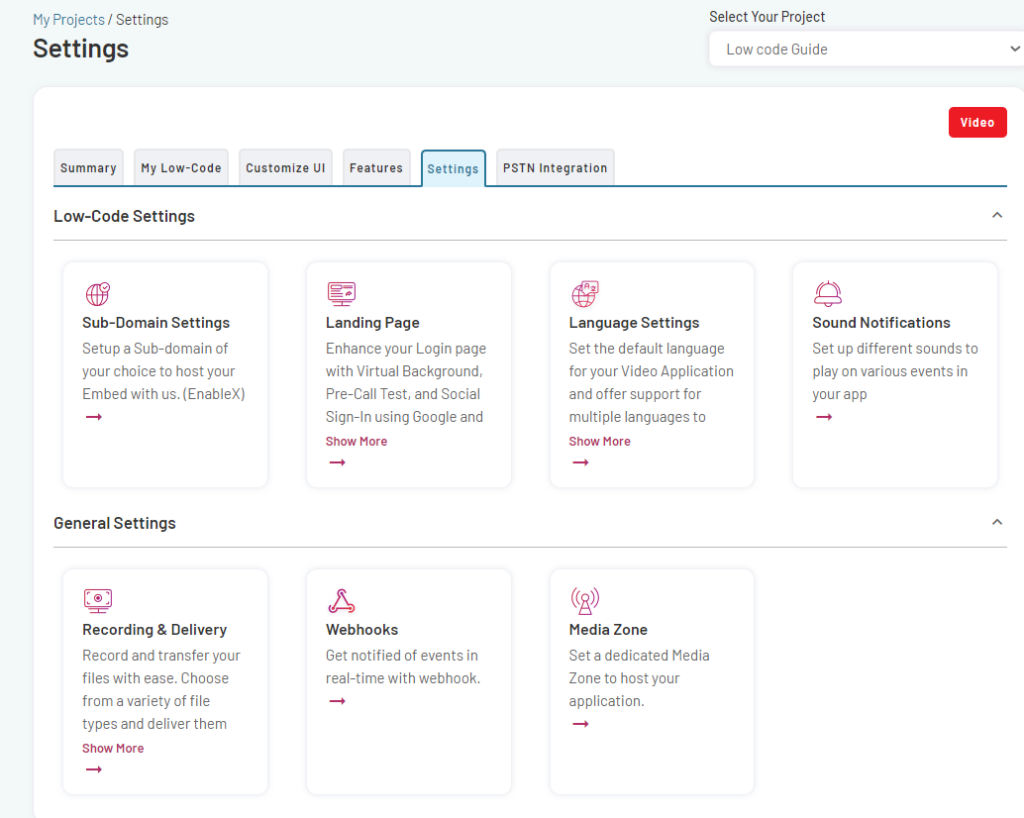Screen dimensions: 1024x818
Task: Go to My Projects breadcrumb link
Action: [x=69, y=20]
